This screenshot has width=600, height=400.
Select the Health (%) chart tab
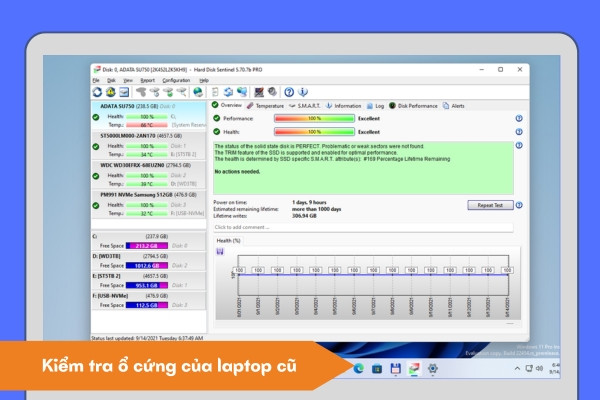(228, 240)
